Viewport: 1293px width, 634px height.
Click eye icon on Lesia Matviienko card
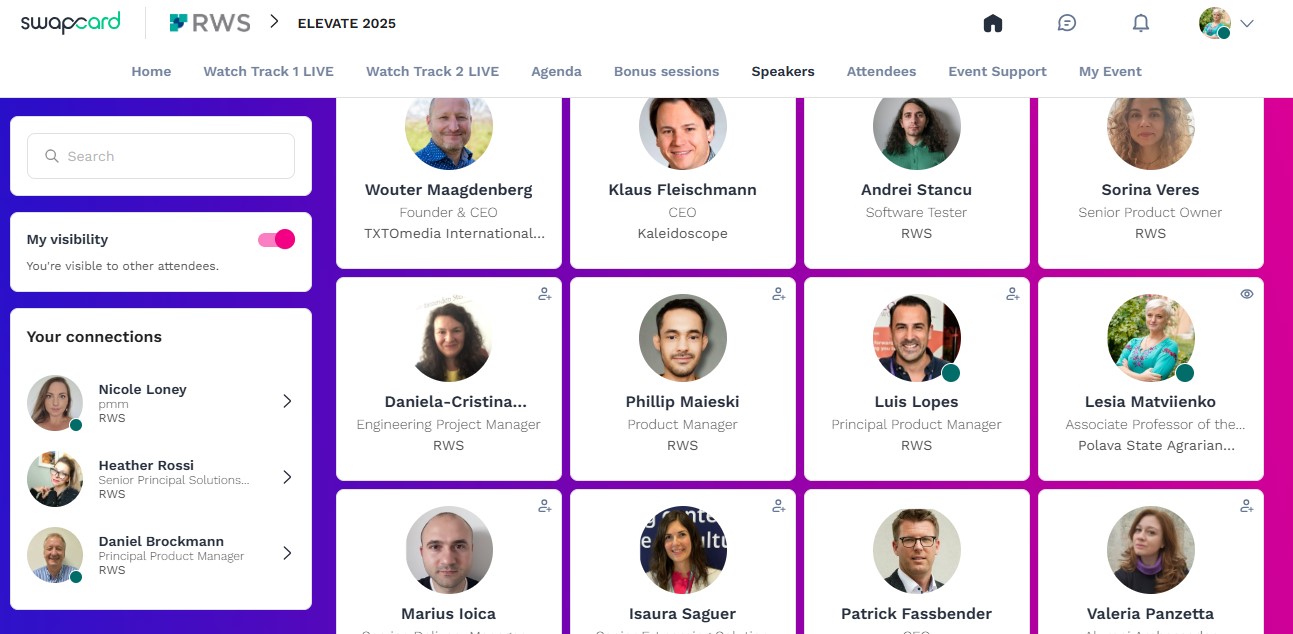pos(1247,294)
